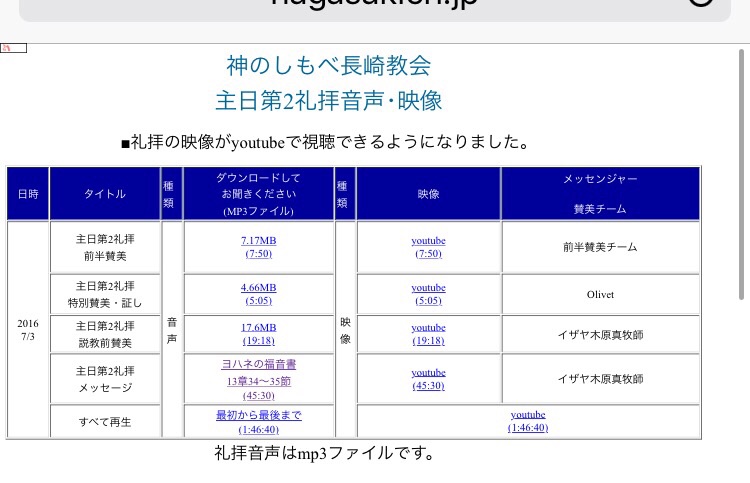The width and height of the screenshot is (750, 483).
Task: Play the full youtube (1:46:40) video
Action: point(527,421)
